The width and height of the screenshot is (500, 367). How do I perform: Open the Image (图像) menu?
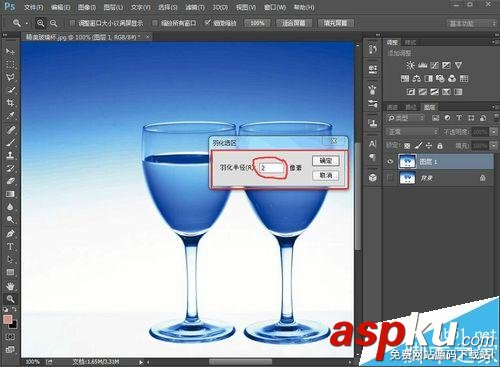tap(86, 7)
